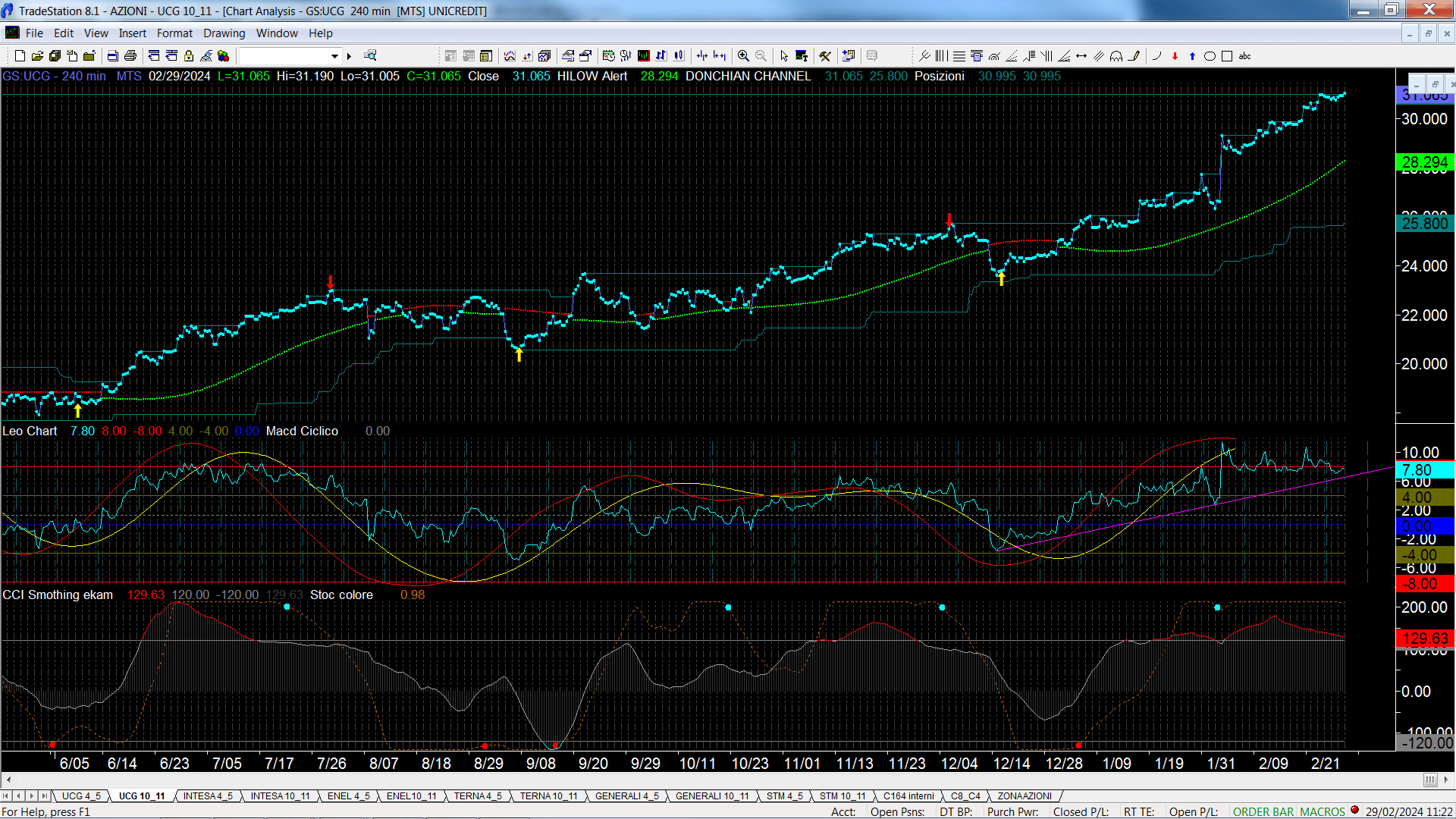The width and height of the screenshot is (1456, 819).
Task: Switch to the TERNA 10_11 tab
Action: point(548,796)
